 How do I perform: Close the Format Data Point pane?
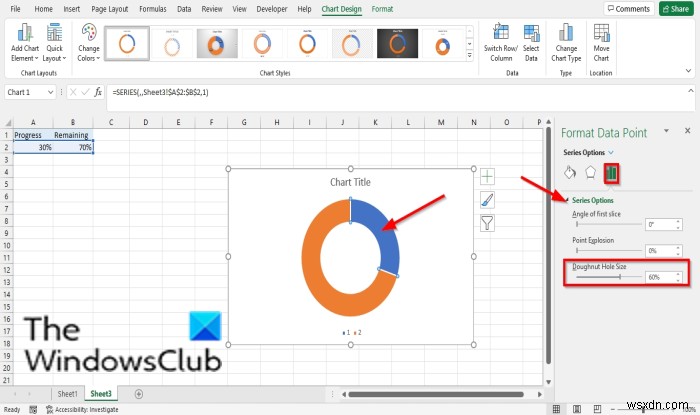[688, 131]
